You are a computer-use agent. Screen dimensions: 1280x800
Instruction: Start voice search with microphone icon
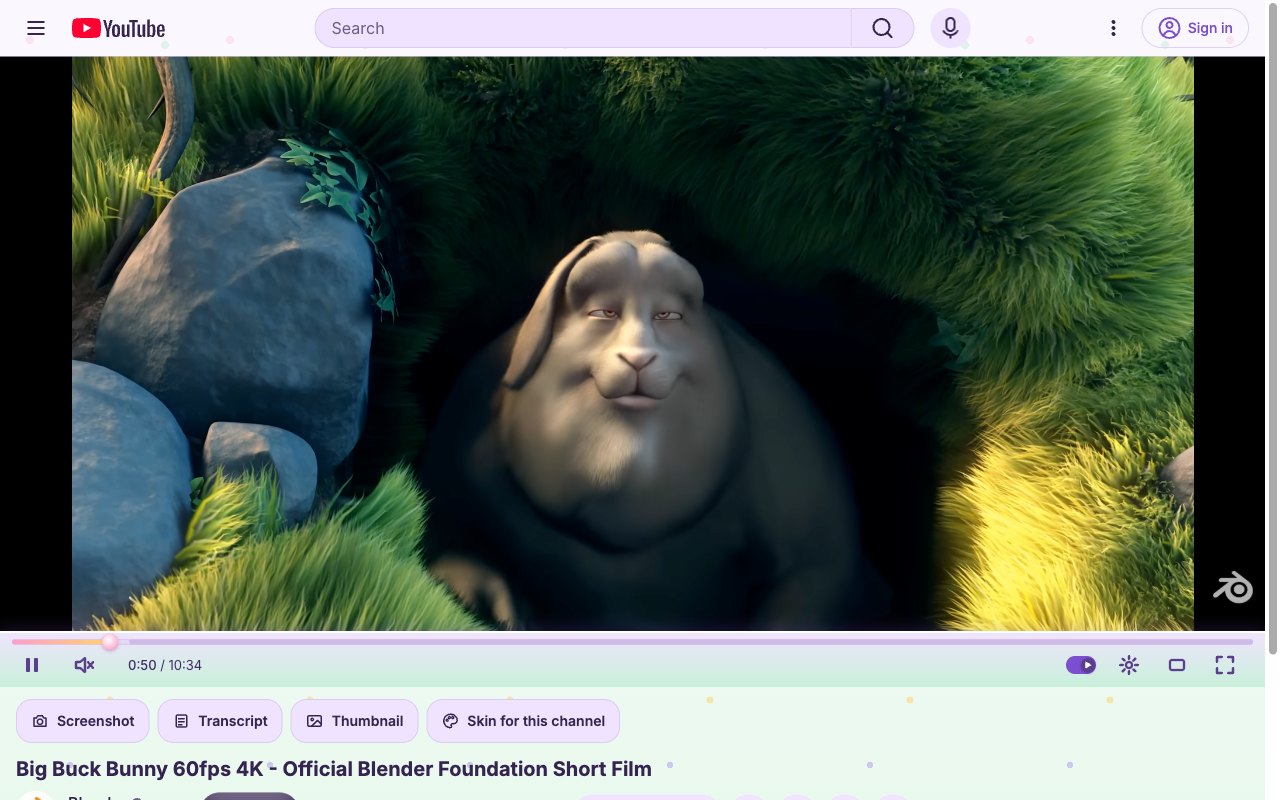(951, 28)
